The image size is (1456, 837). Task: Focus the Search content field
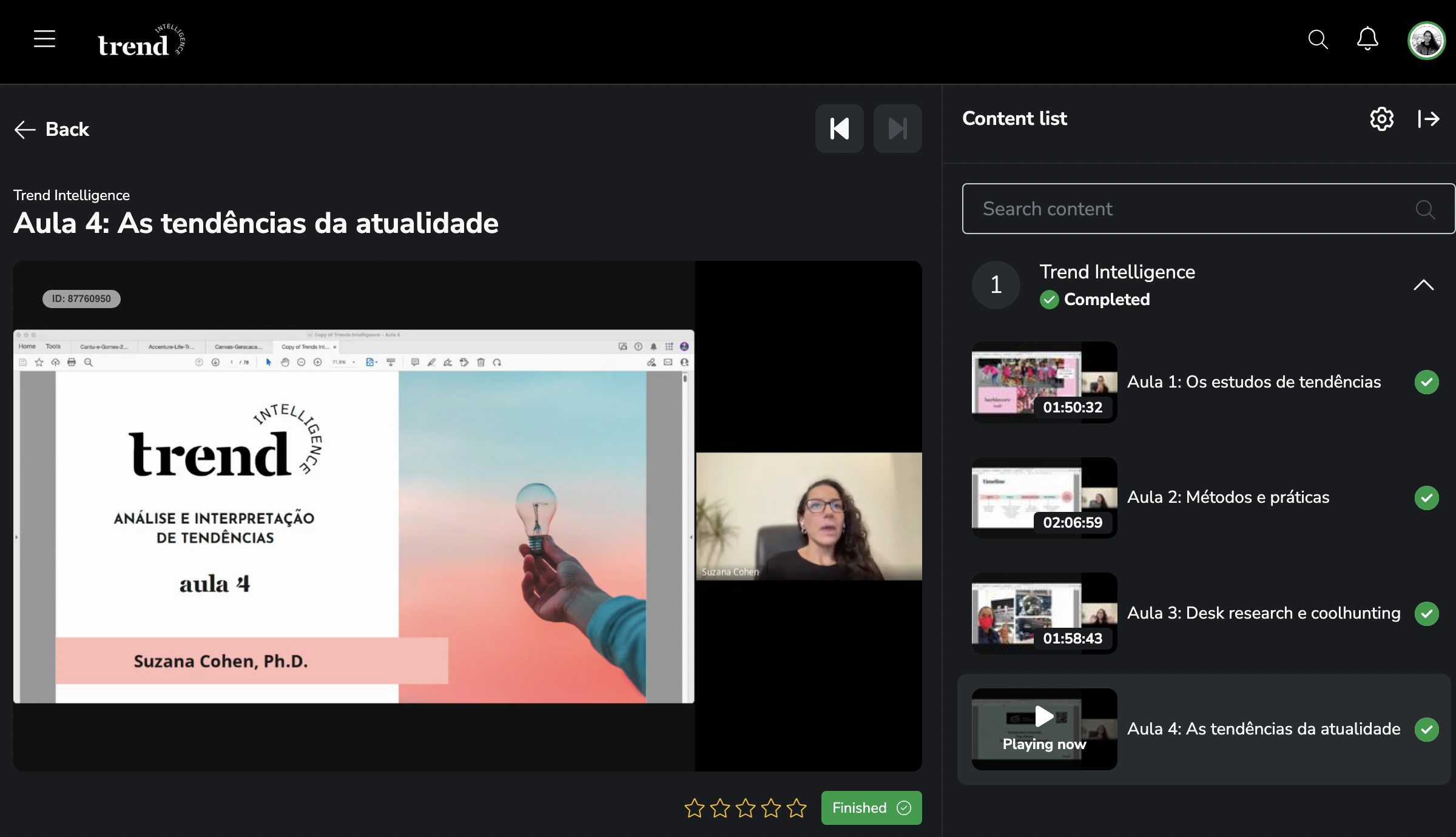(x=1208, y=209)
